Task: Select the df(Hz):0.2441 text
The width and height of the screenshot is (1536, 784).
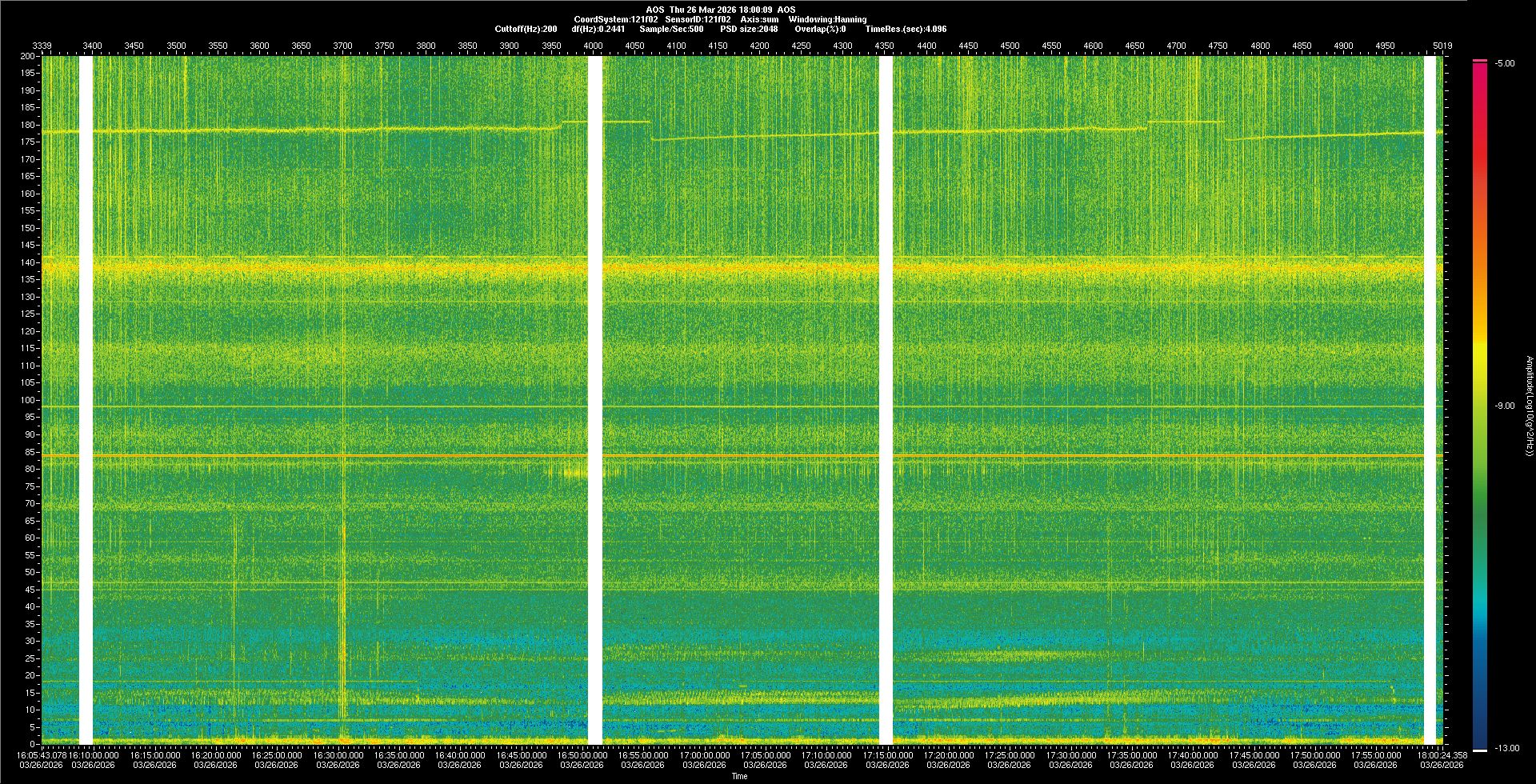Action: point(598,29)
